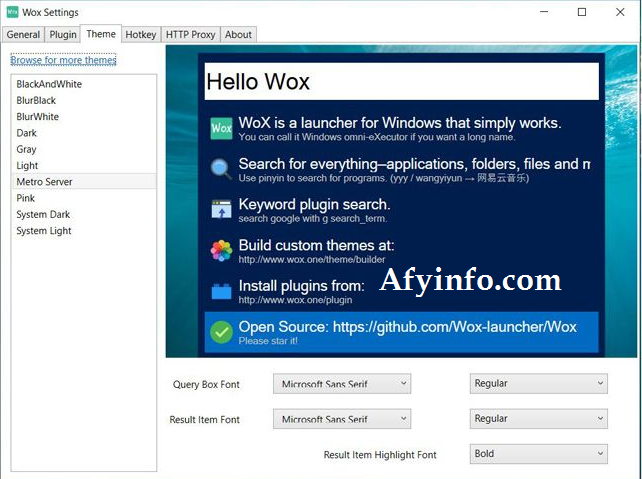Click the browser window keyword plugin icon
Viewport: 642px width, 479px height.
point(221,209)
